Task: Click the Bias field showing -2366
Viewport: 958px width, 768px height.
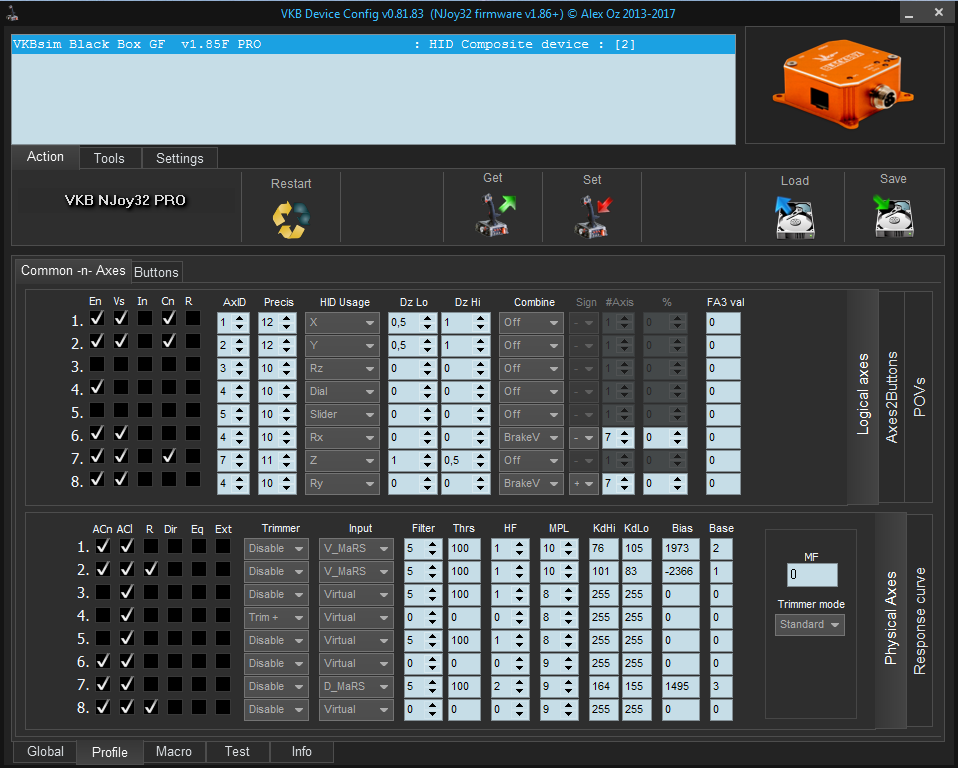Action: pyautogui.click(x=681, y=572)
